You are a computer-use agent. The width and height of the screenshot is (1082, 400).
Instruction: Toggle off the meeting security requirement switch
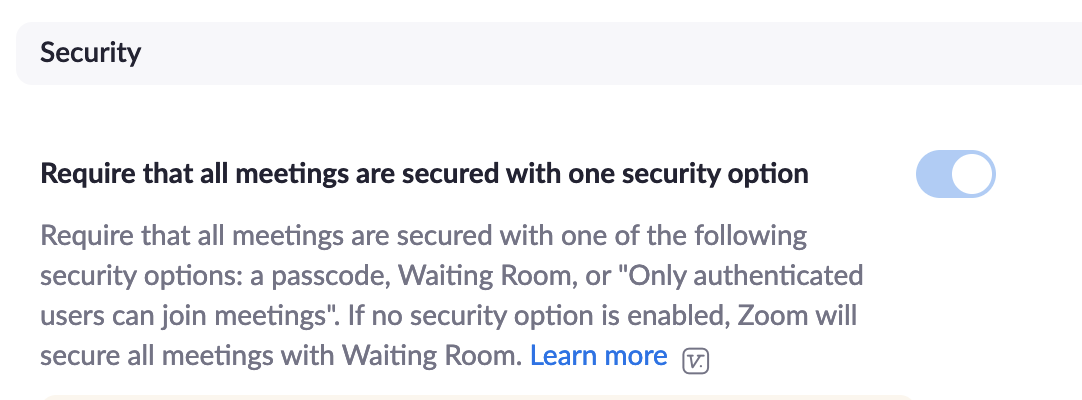pyautogui.click(x=955, y=174)
